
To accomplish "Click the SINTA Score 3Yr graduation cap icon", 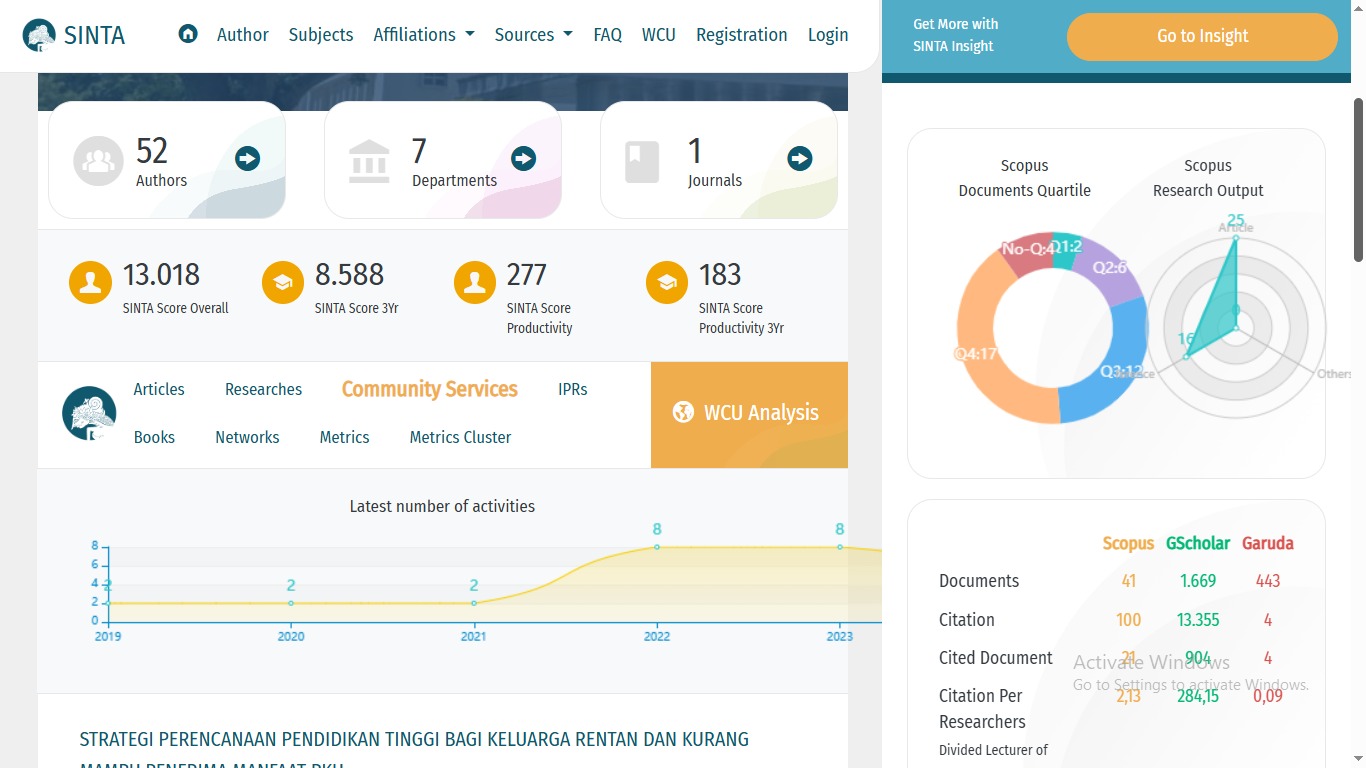I will (282, 283).
